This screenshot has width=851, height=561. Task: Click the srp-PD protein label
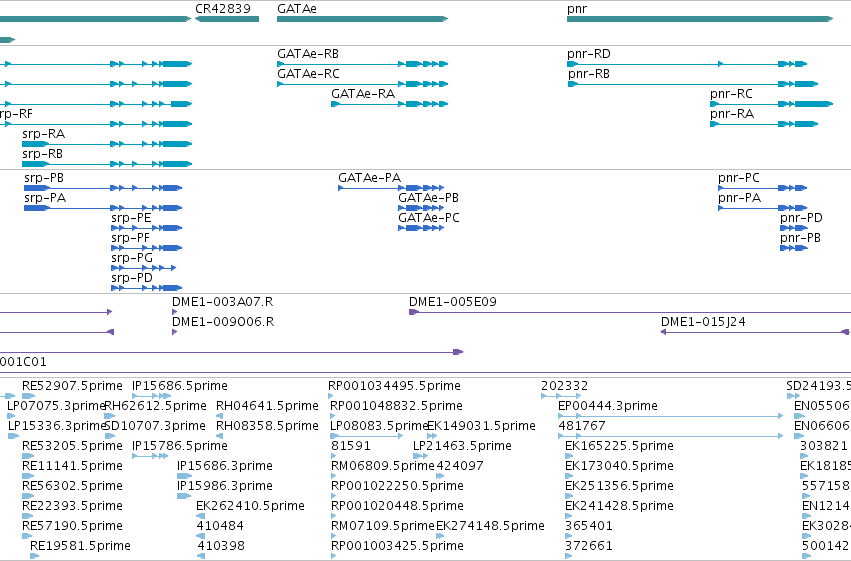coord(132,278)
